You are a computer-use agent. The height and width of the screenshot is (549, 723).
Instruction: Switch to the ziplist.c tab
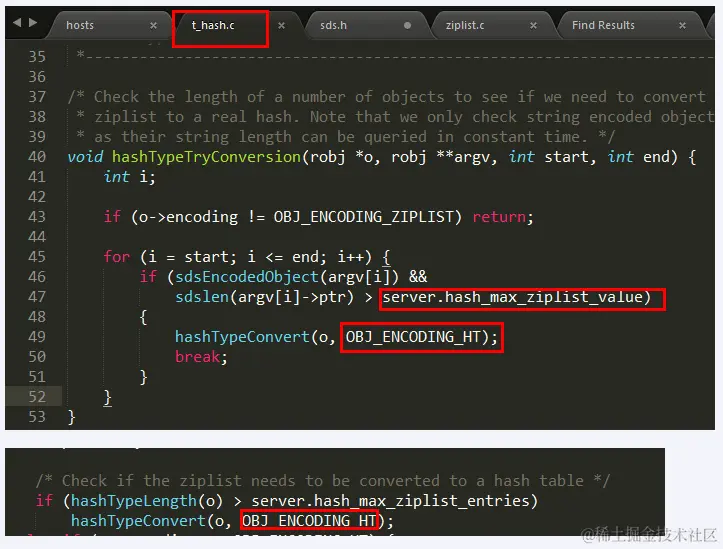(465, 25)
